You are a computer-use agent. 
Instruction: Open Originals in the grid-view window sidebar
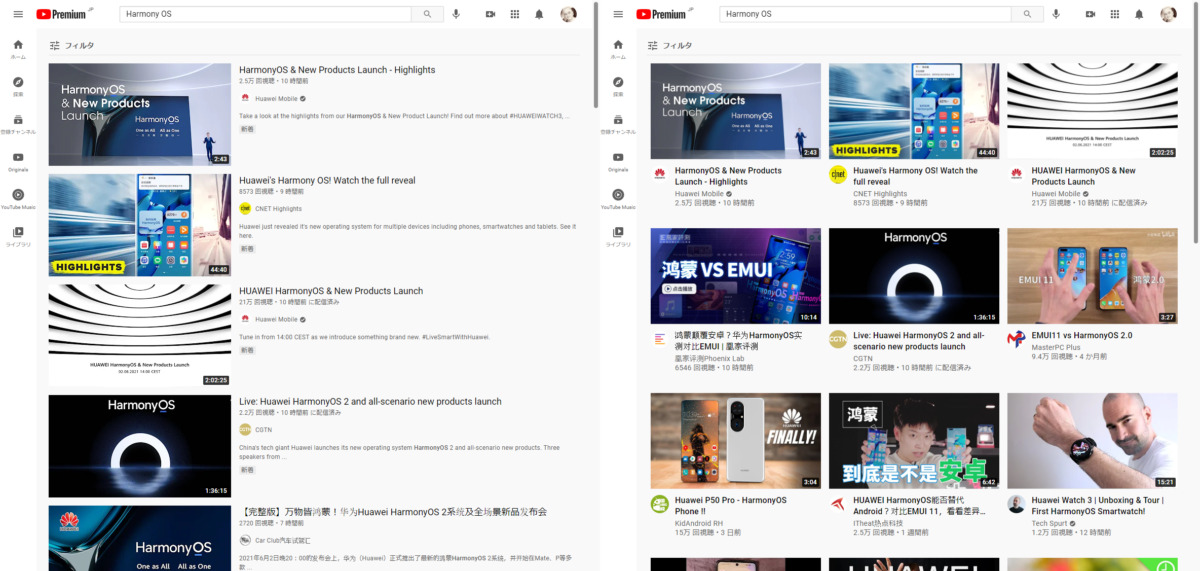[618, 162]
